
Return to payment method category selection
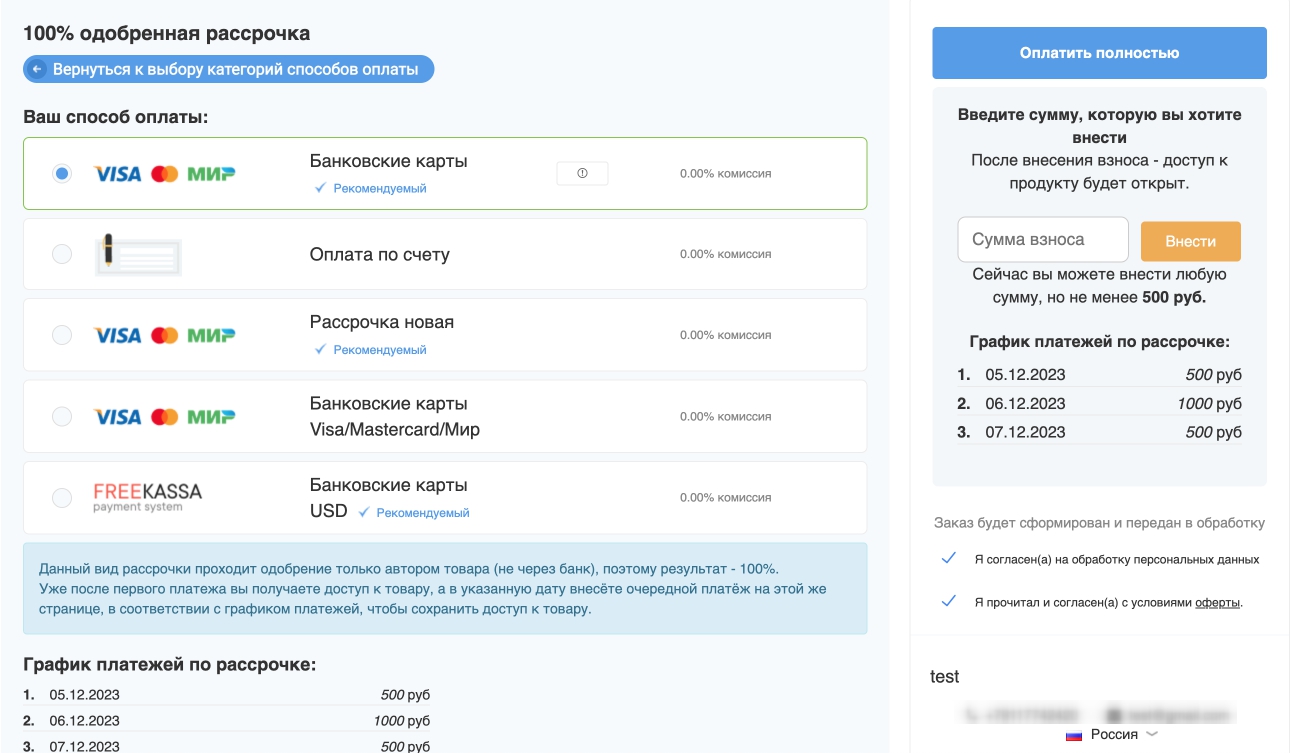[229, 69]
